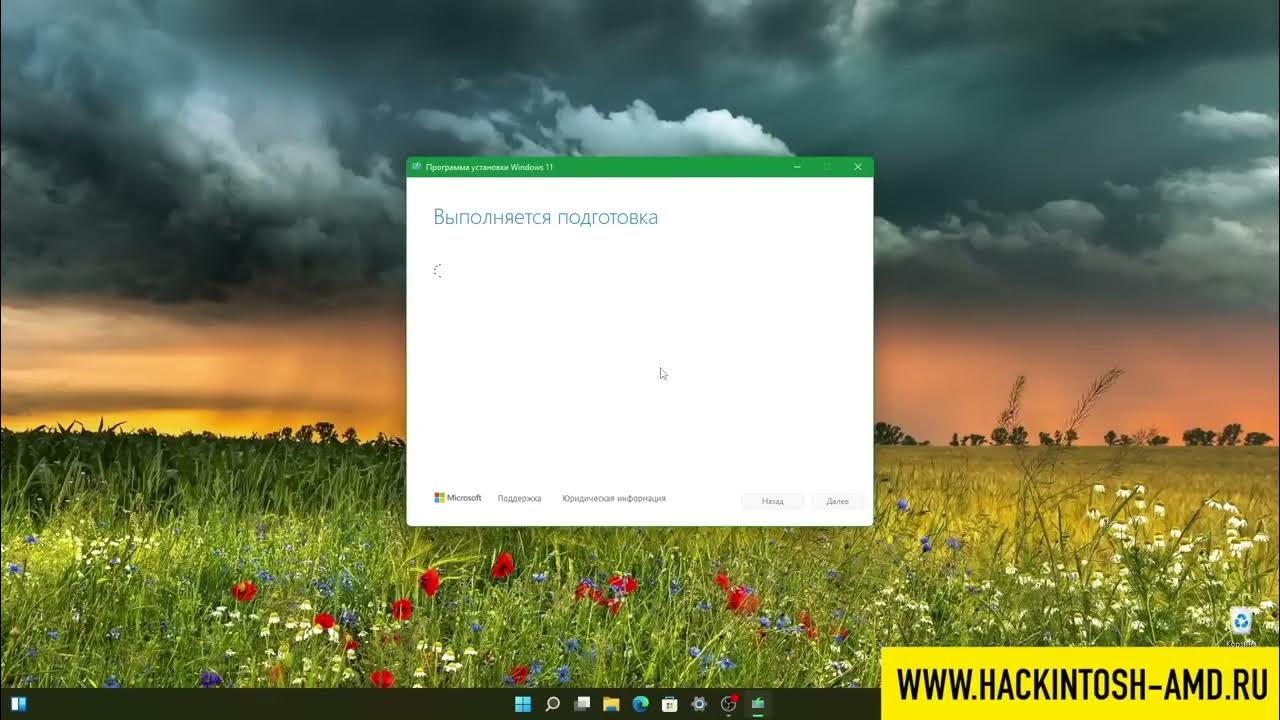Open OBS Studio taskbar icon
1280x720 pixels.
pos(729,704)
